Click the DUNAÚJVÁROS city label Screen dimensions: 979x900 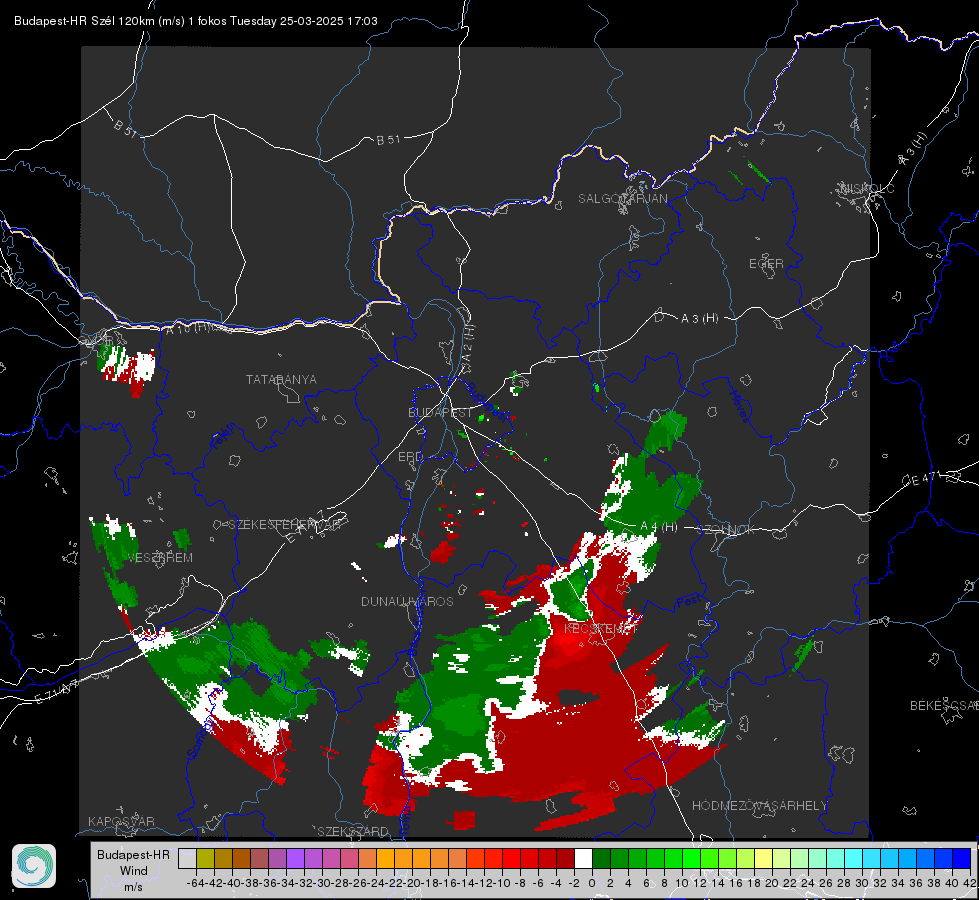(x=407, y=601)
